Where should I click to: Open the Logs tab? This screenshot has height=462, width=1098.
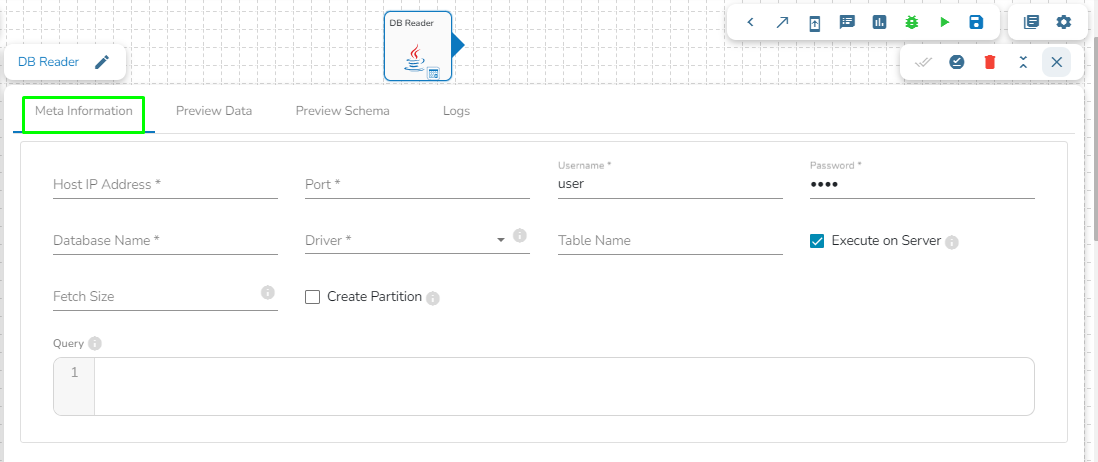pyautogui.click(x=456, y=111)
